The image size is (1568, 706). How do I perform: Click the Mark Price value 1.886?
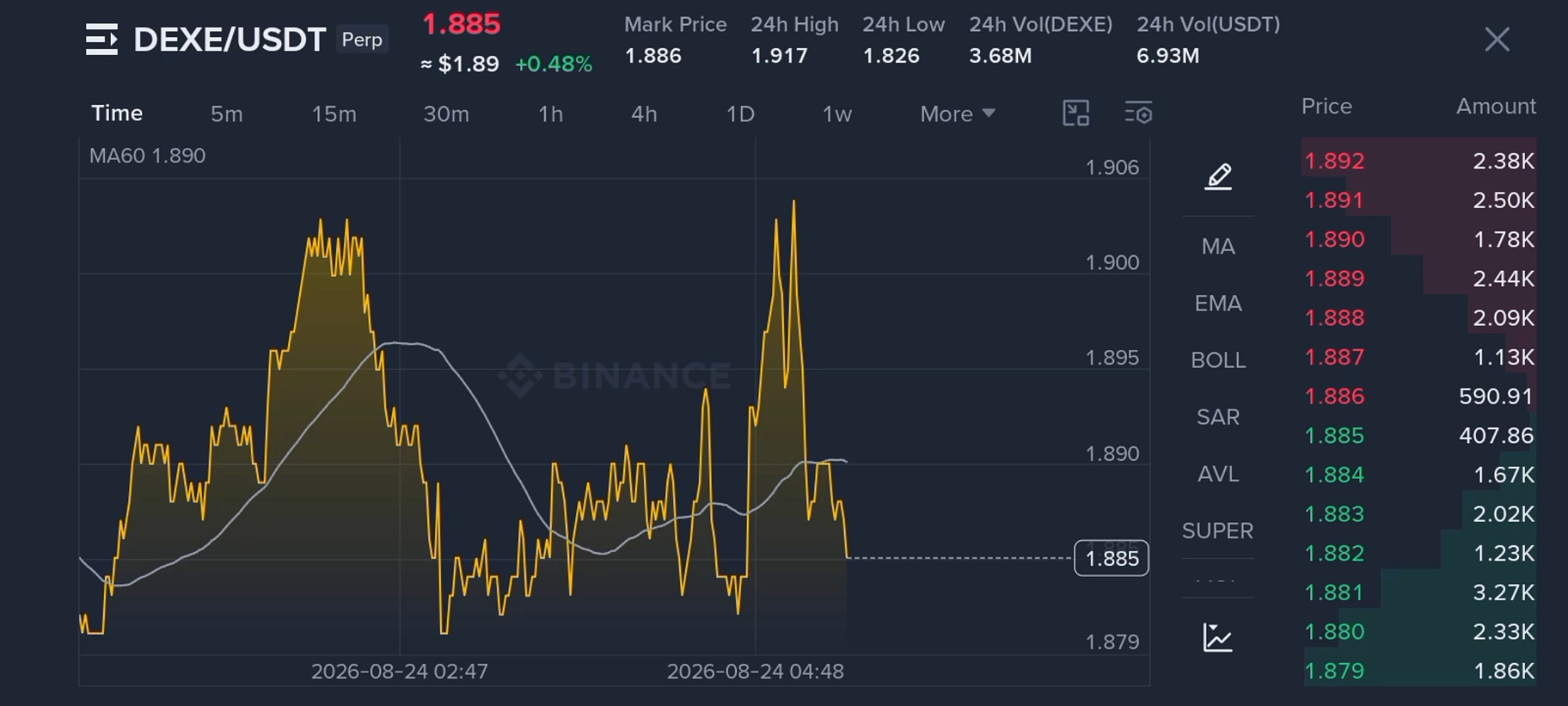pos(653,56)
